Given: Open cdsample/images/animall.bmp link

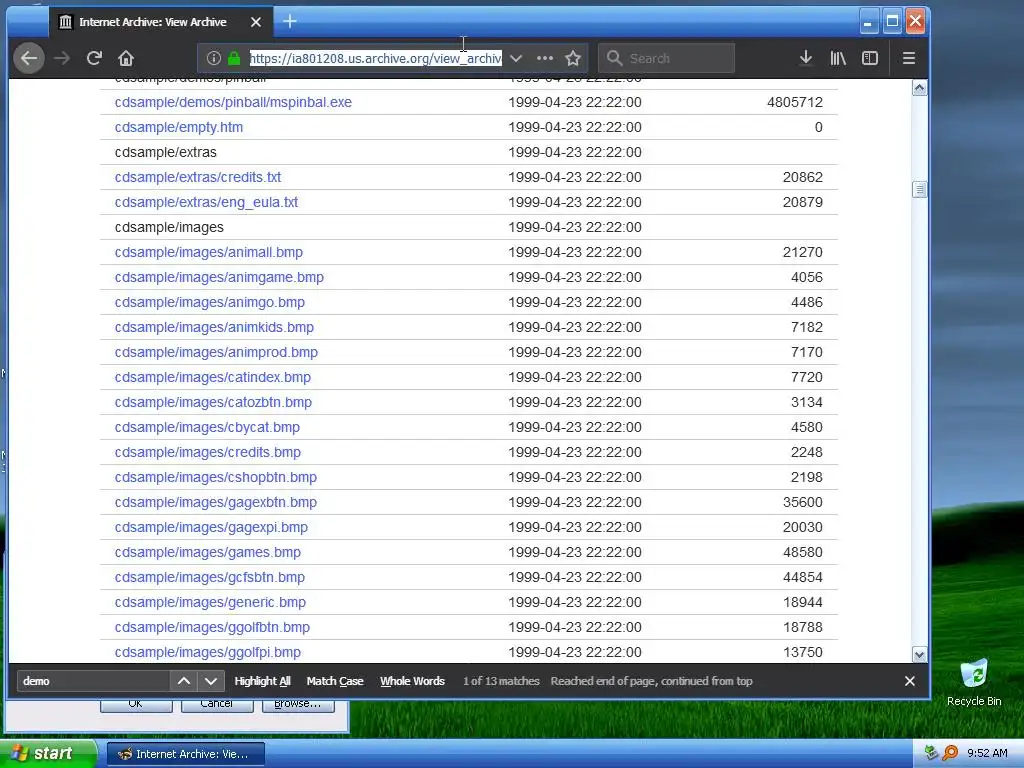Looking at the screenshot, I should (209, 252).
